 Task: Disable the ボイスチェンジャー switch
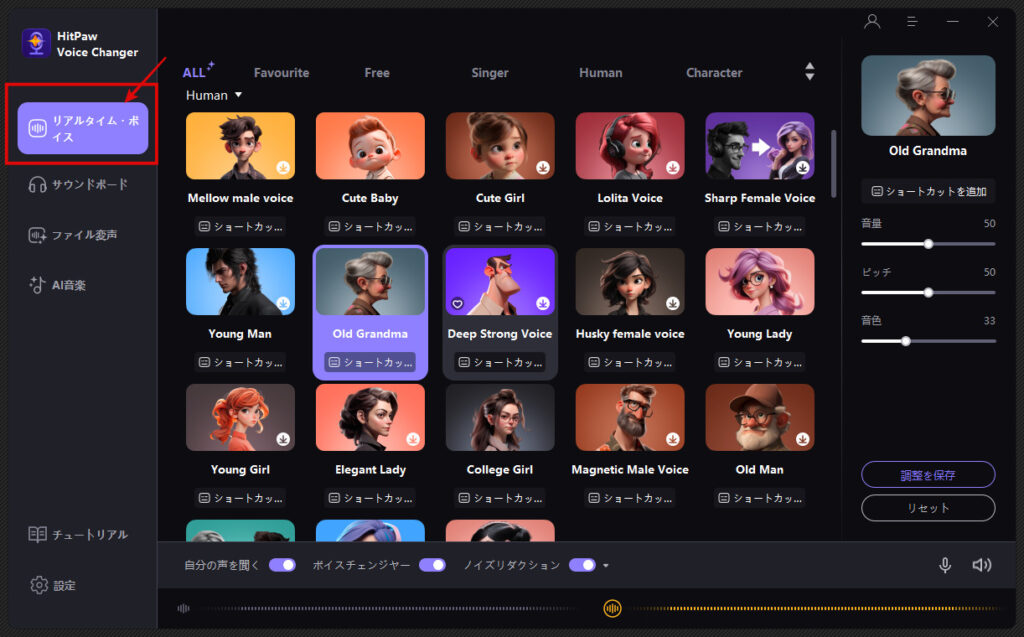pos(432,565)
